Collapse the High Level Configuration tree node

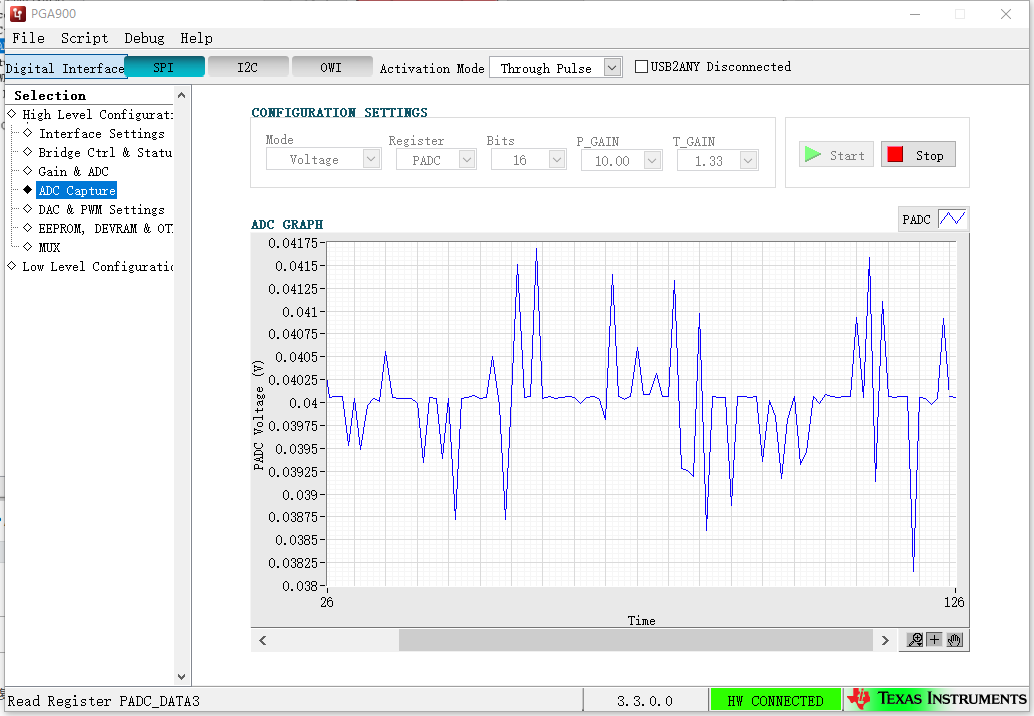point(12,114)
